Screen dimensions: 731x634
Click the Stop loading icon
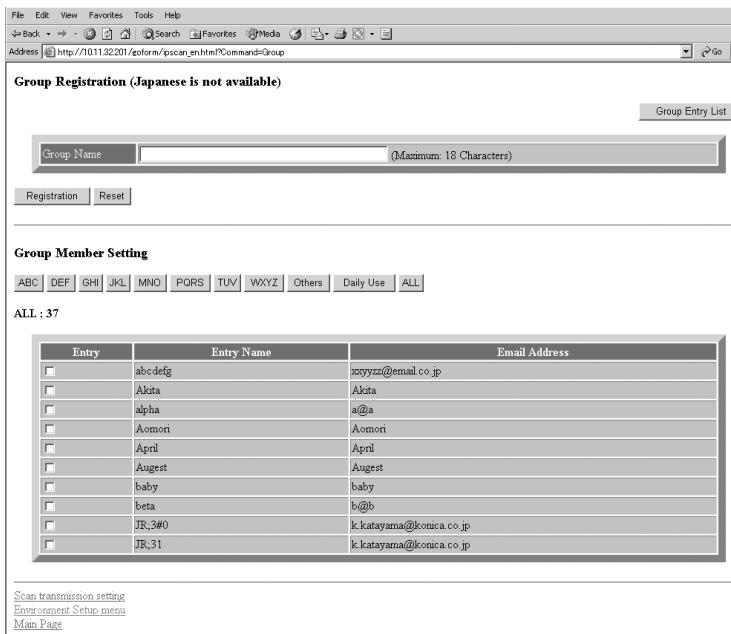click(90, 34)
